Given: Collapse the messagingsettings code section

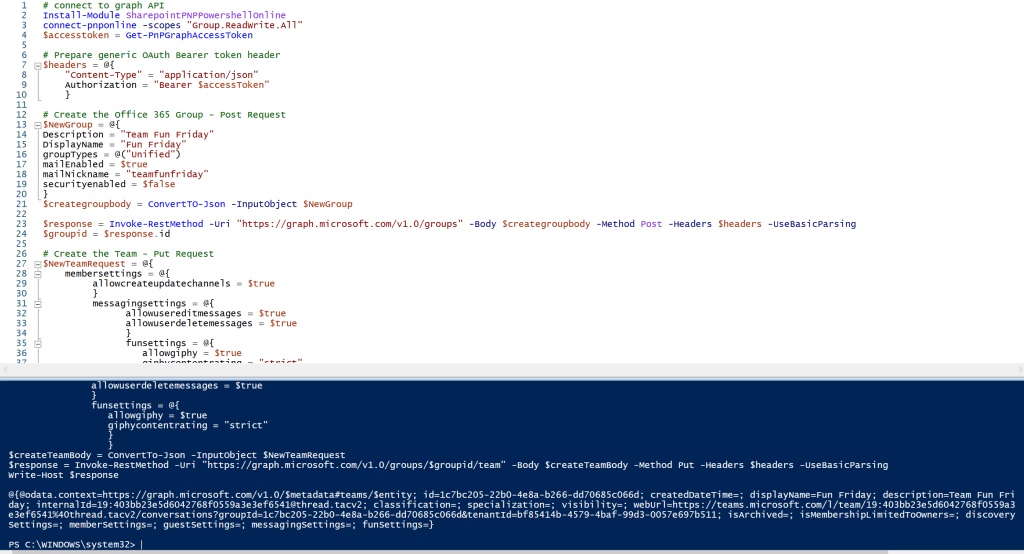Looking at the screenshot, I should point(37,304).
